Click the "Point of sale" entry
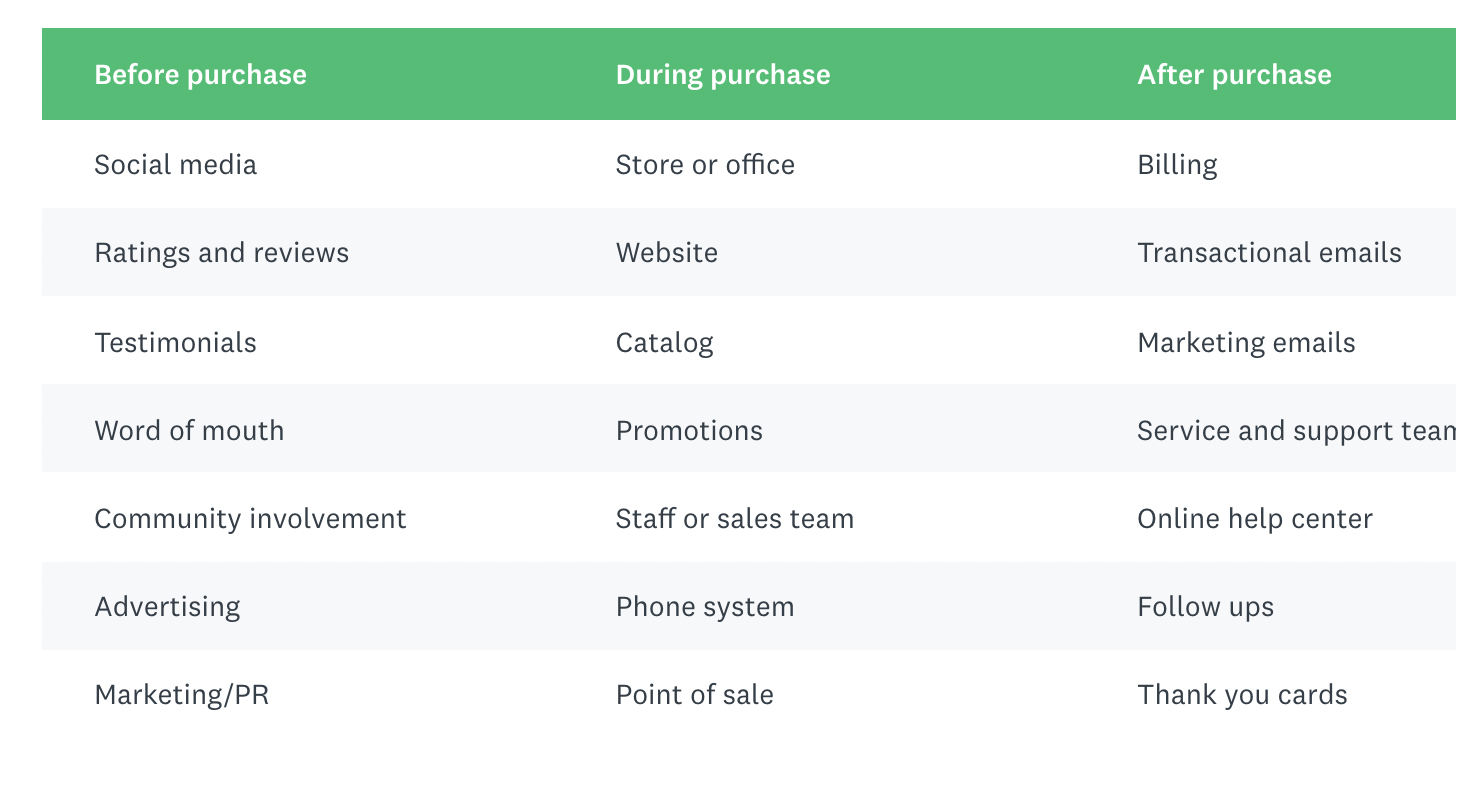This screenshot has width=1484, height=790. tap(694, 695)
